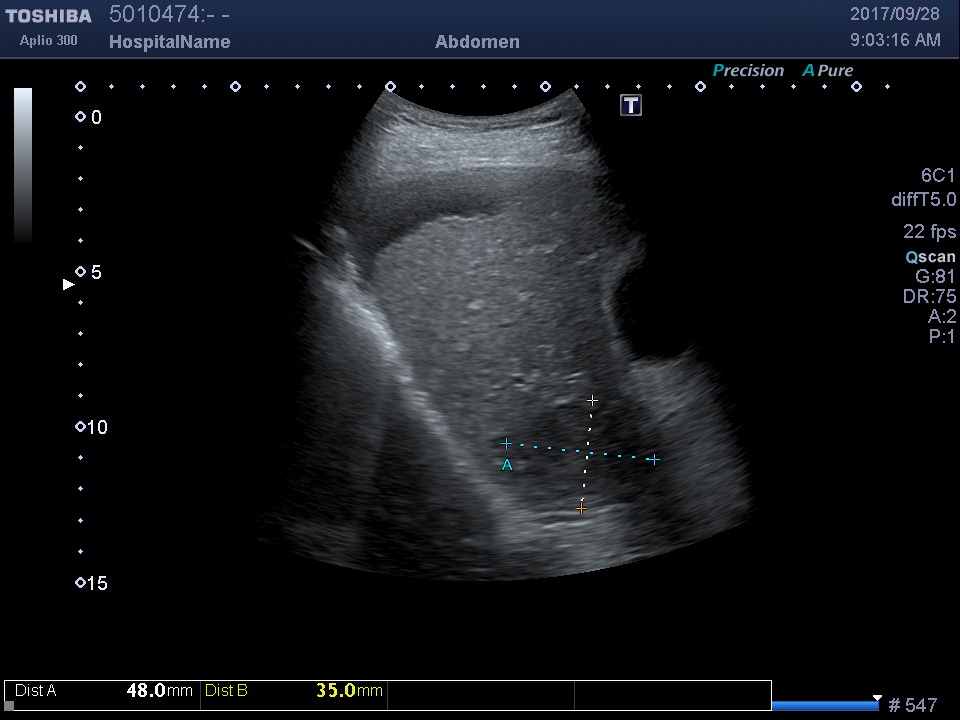Toggle the APure imaging indicator
The width and height of the screenshot is (960, 720).
click(x=827, y=71)
